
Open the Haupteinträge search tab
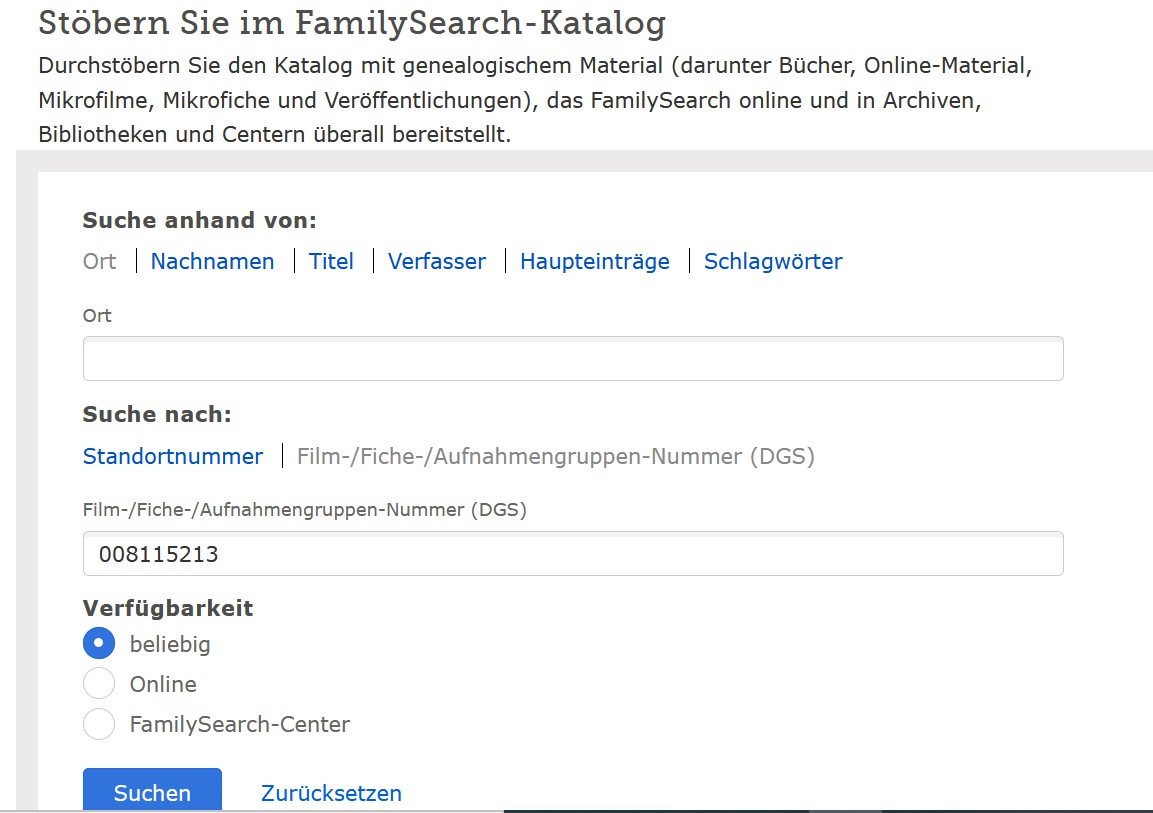pyautogui.click(x=595, y=261)
